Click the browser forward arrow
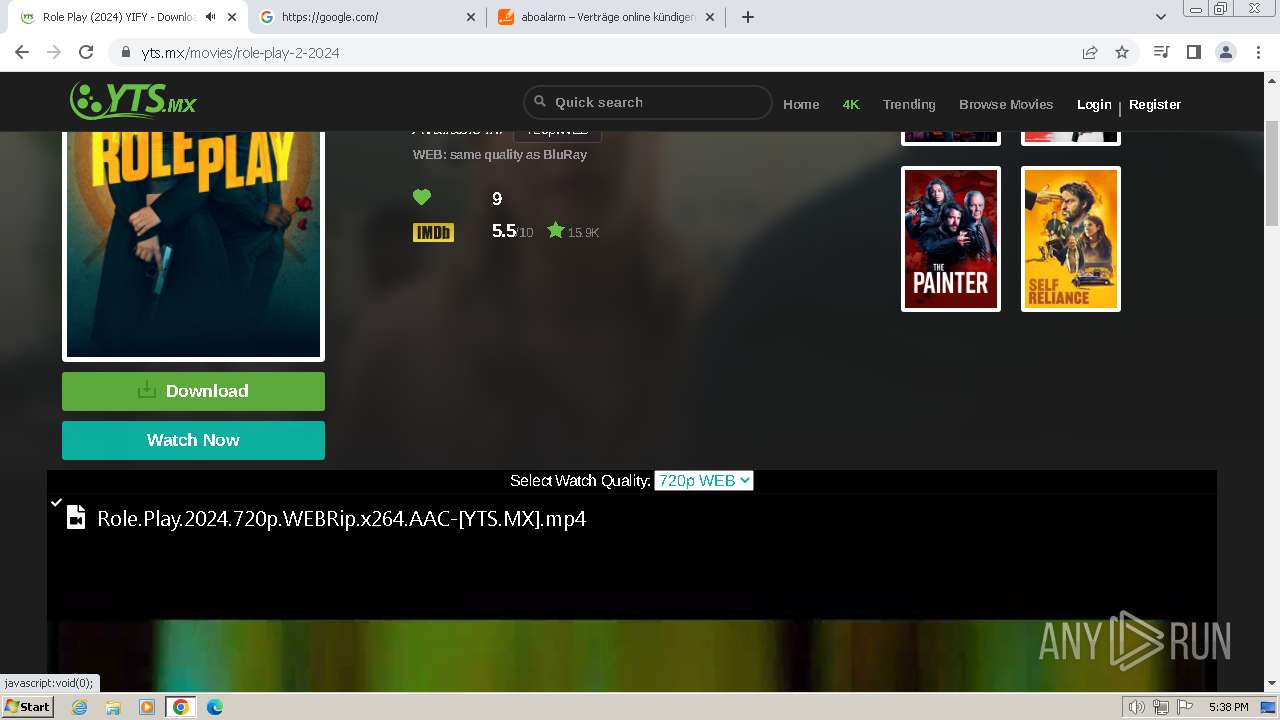 point(54,53)
